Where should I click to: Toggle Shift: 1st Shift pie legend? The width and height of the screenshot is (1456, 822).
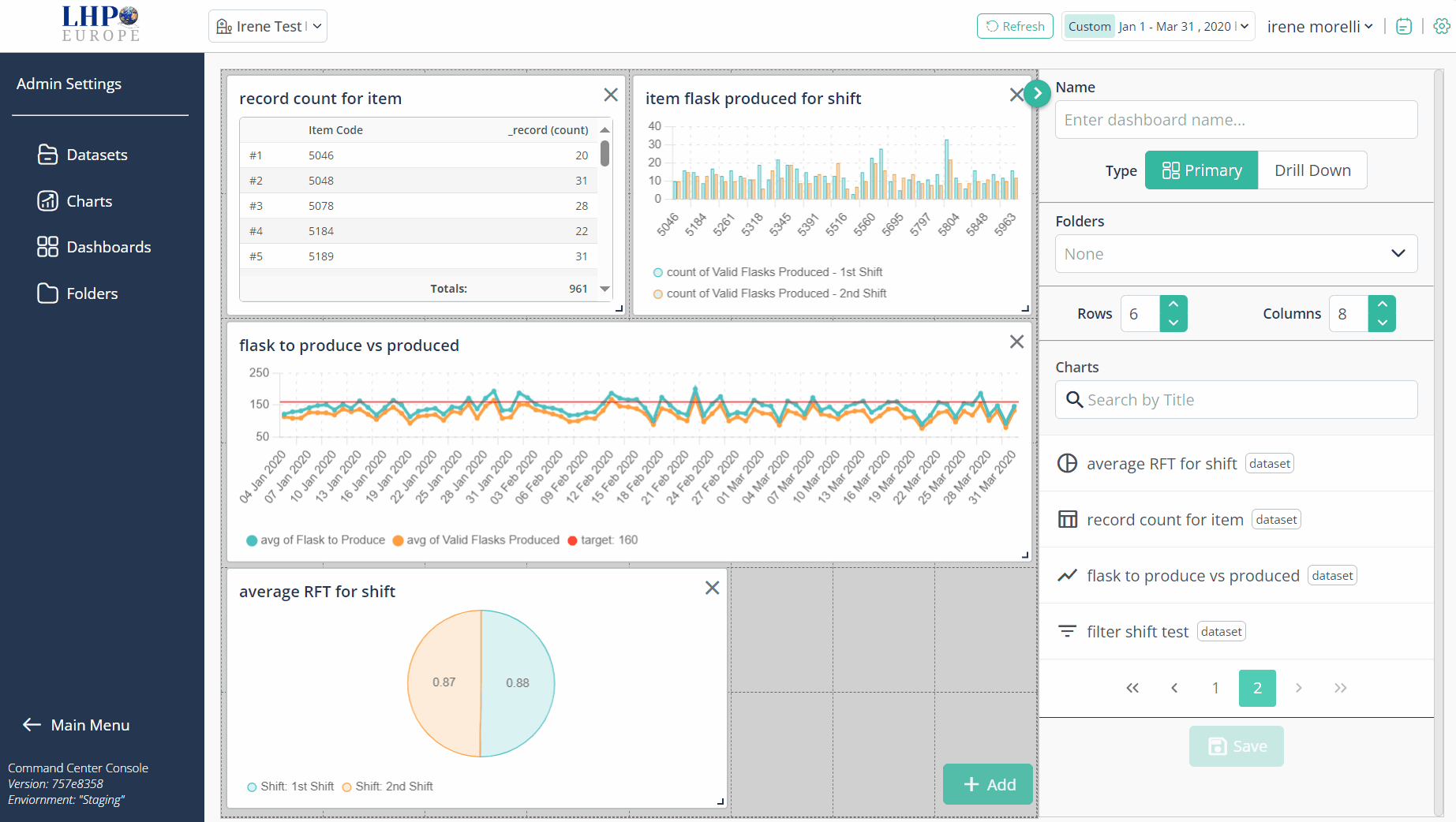tap(290, 787)
